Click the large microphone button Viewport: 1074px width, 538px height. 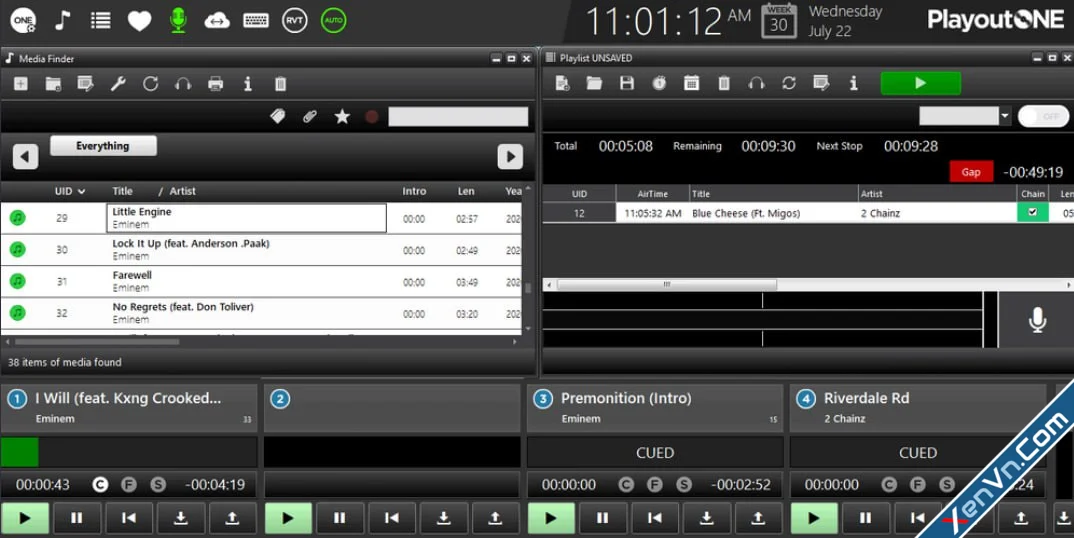pyautogui.click(x=1037, y=320)
